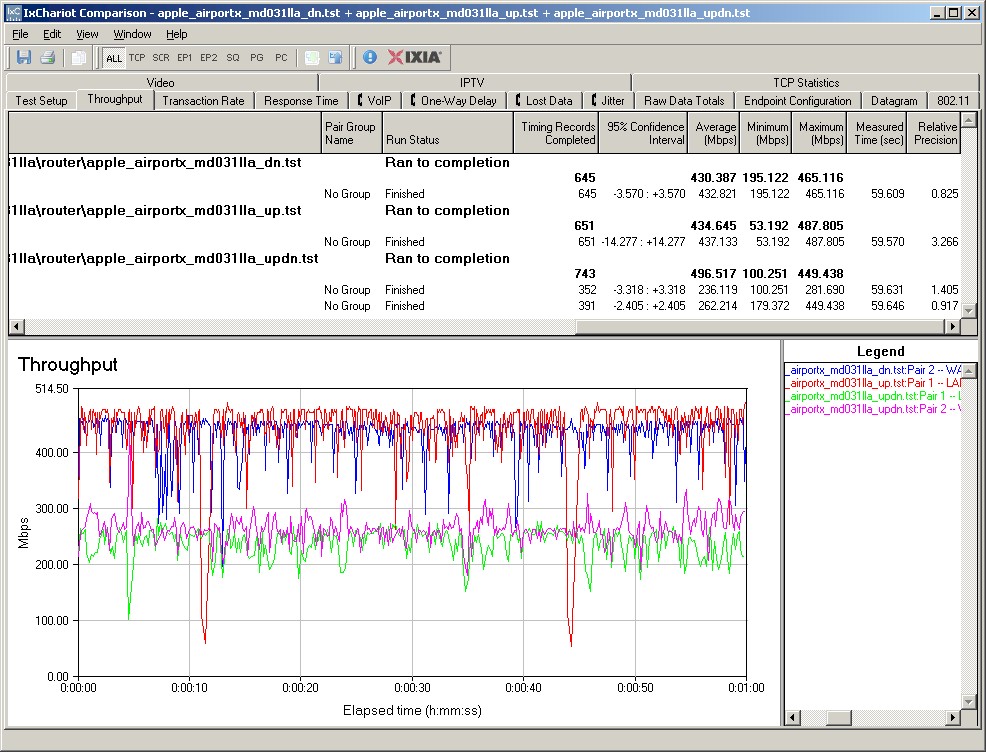Click the Minimum (Mbps) column header

[766, 133]
